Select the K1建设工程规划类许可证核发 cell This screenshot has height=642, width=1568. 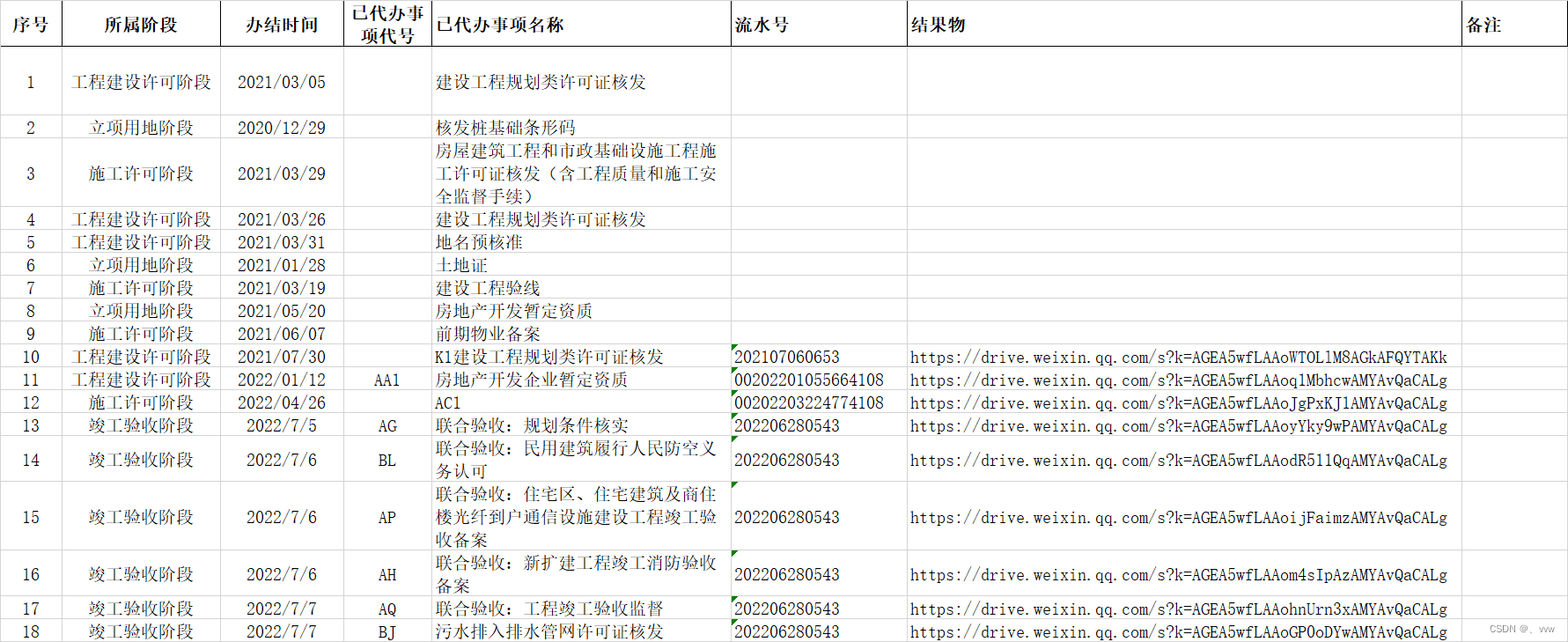[x=581, y=356]
